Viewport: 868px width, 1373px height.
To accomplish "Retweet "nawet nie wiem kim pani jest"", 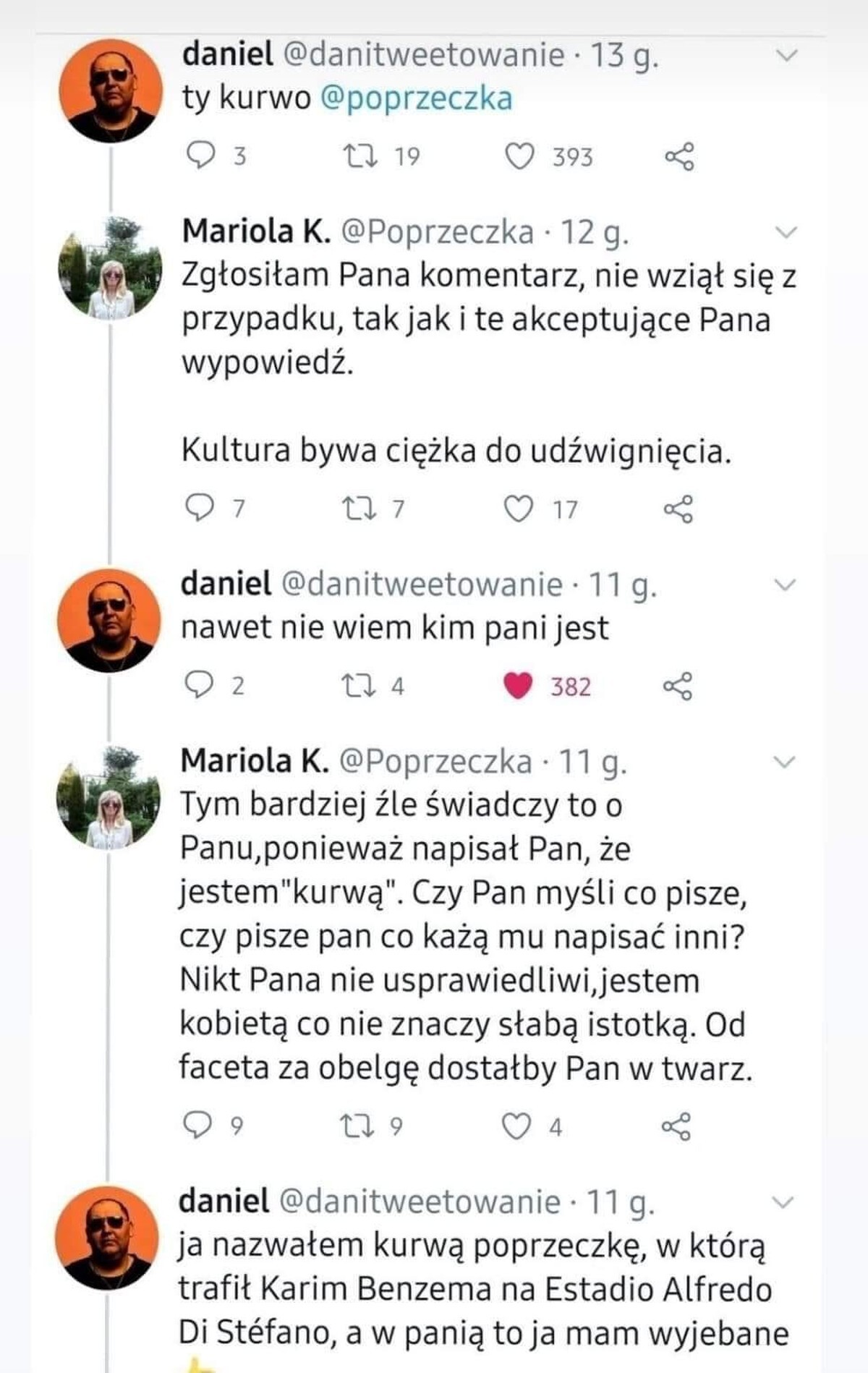I will click(x=358, y=686).
